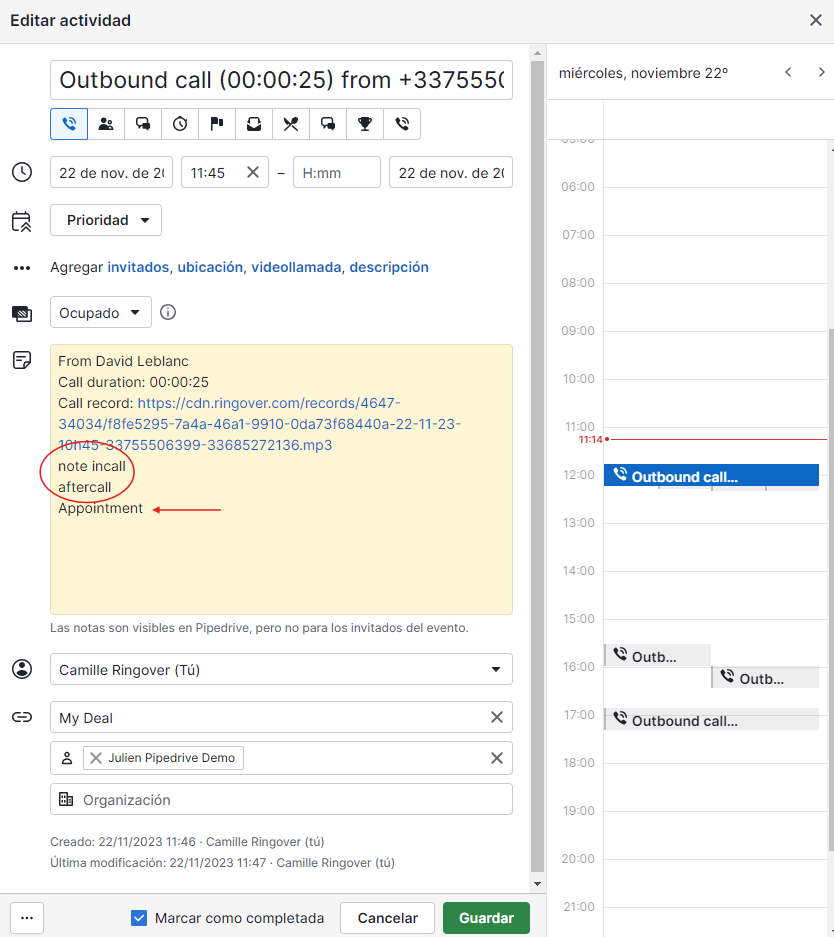834x937 pixels.
Task: Click the Cancelar button
Action: coord(387,918)
